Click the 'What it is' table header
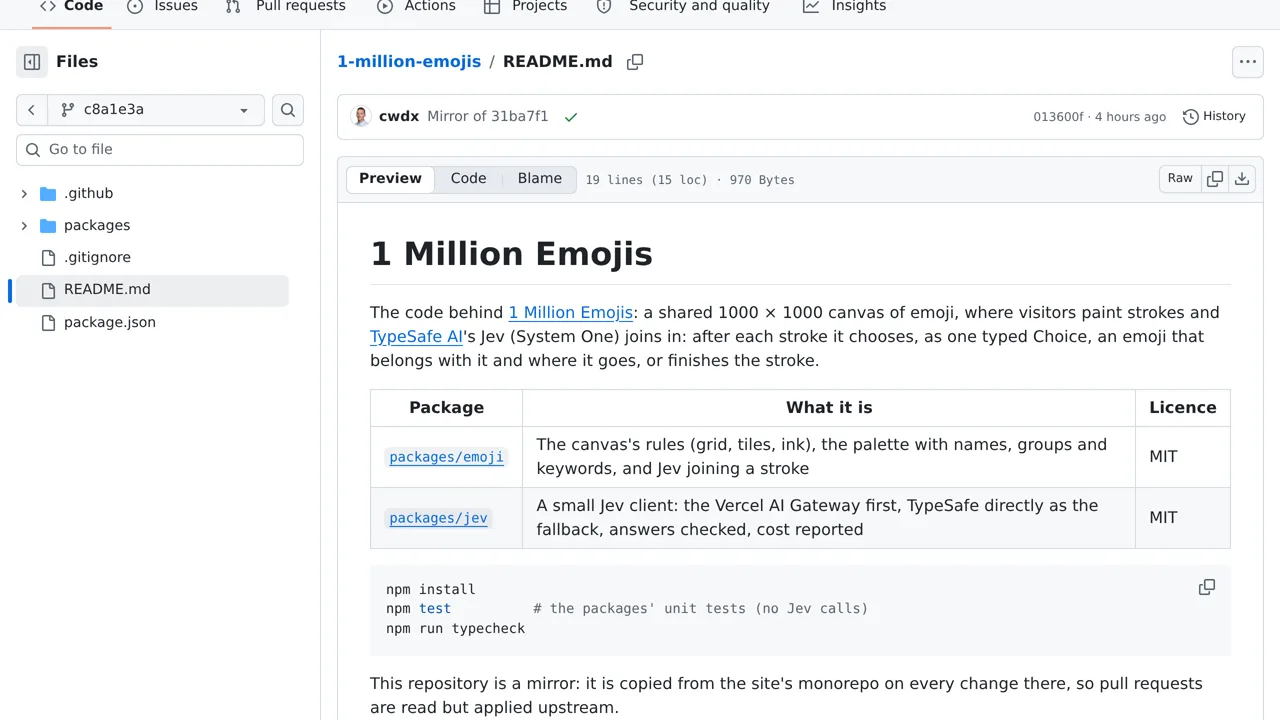The width and height of the screenshot is (1280, 720). coord(829,408)
